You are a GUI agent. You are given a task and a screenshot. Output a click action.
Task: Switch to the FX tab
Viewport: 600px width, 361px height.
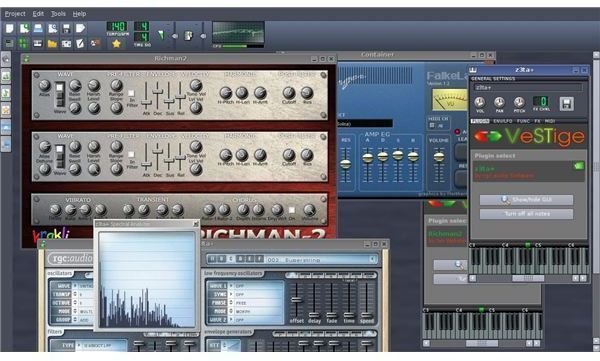(537, 121)
